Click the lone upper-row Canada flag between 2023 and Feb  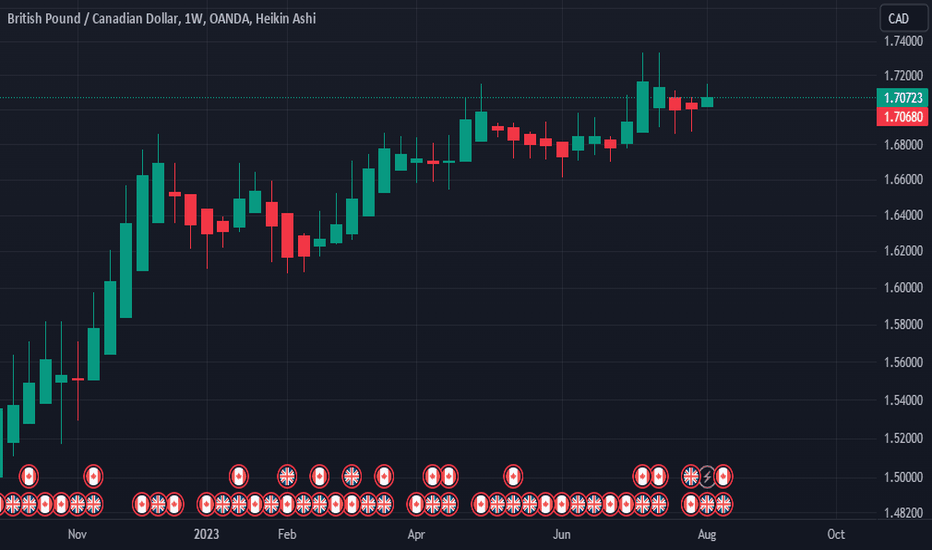point(238,476)
